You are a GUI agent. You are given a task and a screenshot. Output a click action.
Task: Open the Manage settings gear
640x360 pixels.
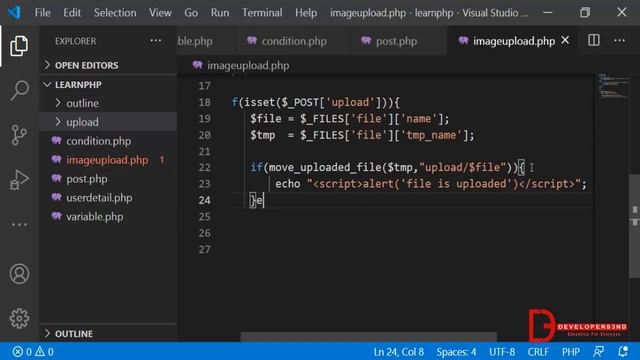[19, 318]
